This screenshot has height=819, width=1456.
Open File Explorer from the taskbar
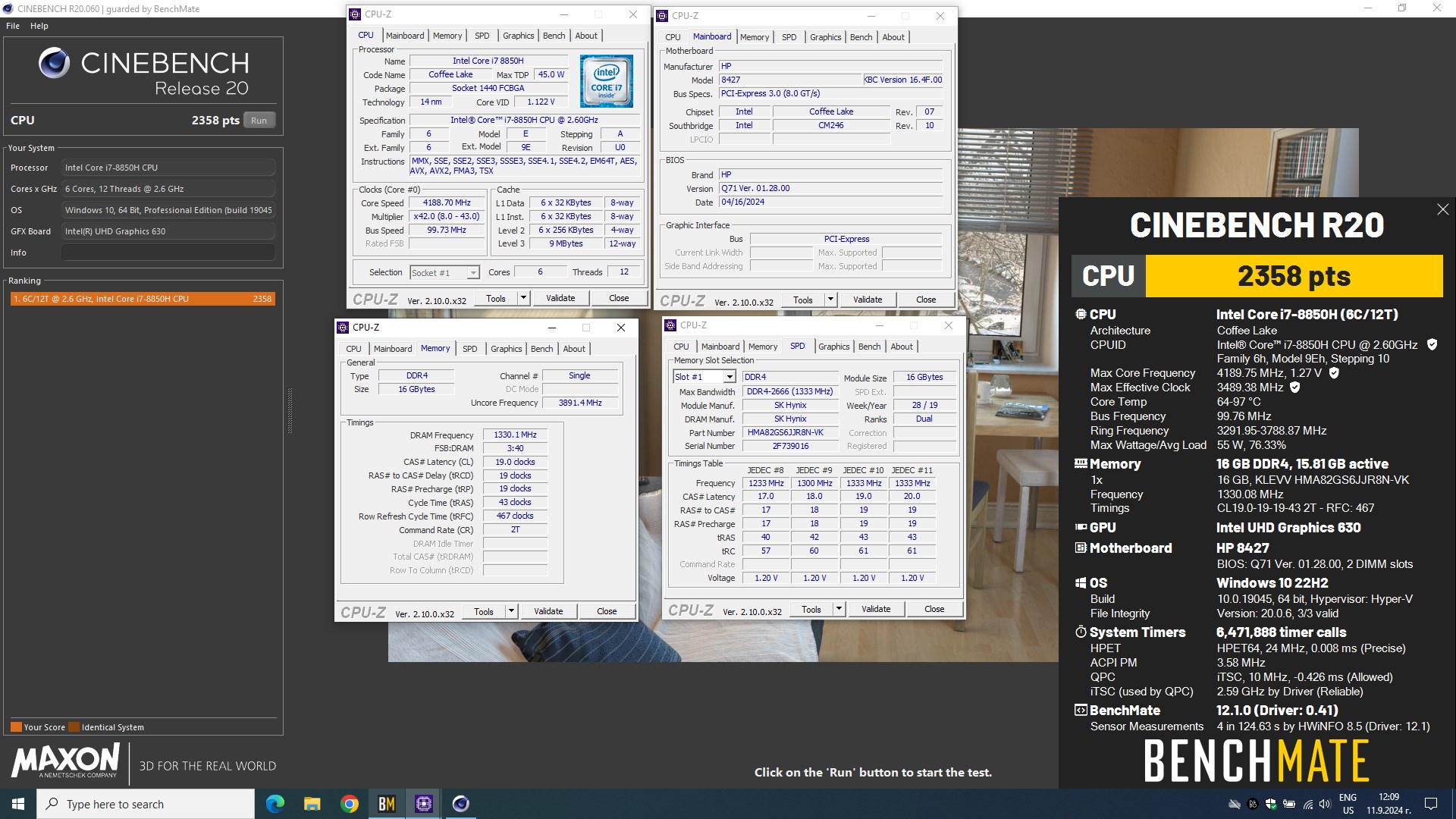[312, 804]
